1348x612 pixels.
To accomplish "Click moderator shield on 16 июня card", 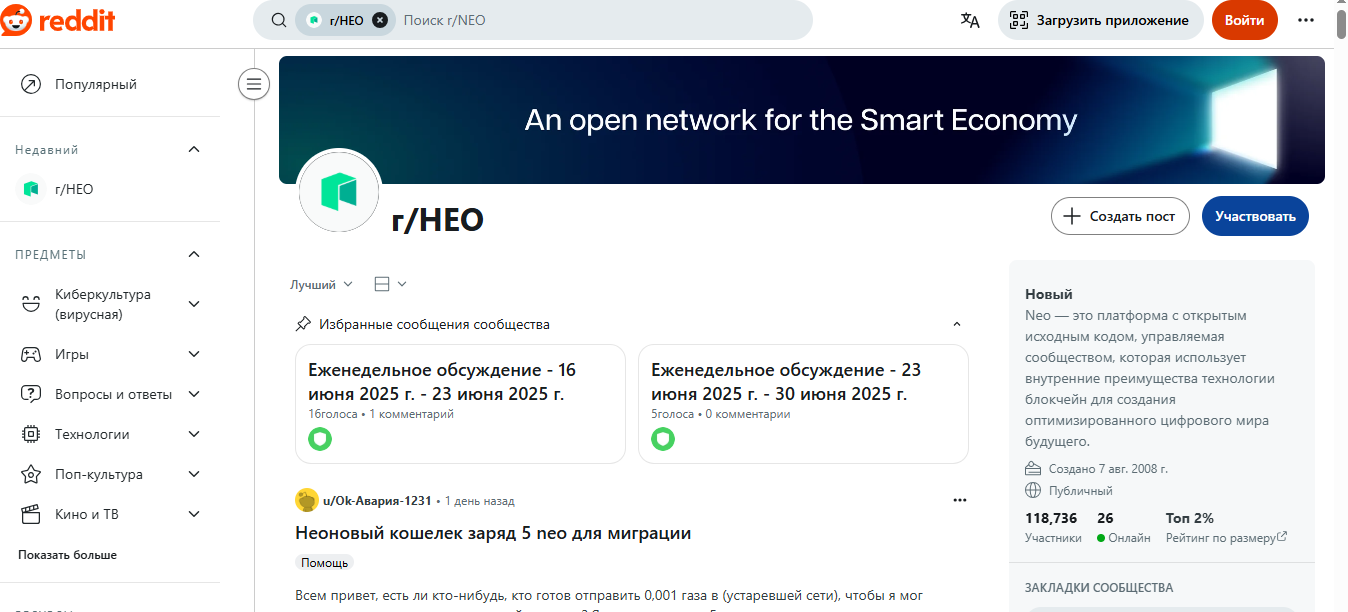I will pyautogui.click(x=320, y=439).
